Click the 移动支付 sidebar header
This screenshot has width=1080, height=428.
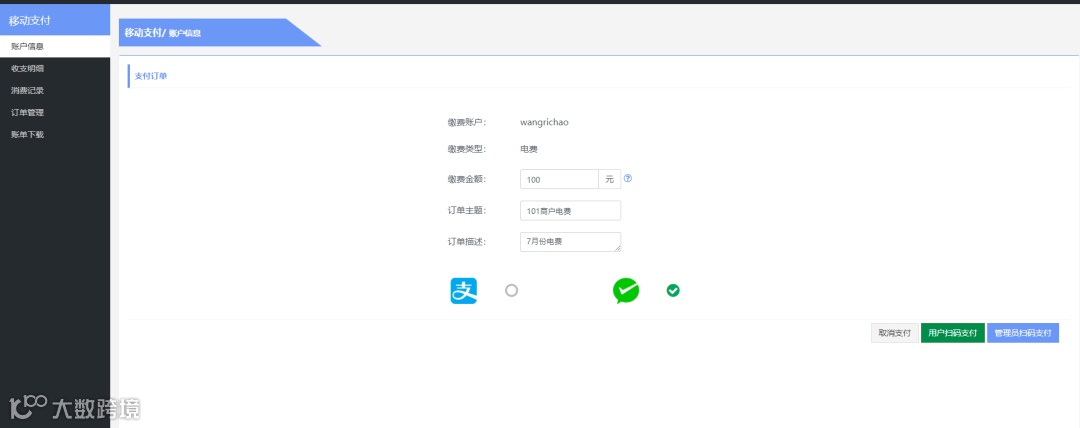(x=55, y=20)
